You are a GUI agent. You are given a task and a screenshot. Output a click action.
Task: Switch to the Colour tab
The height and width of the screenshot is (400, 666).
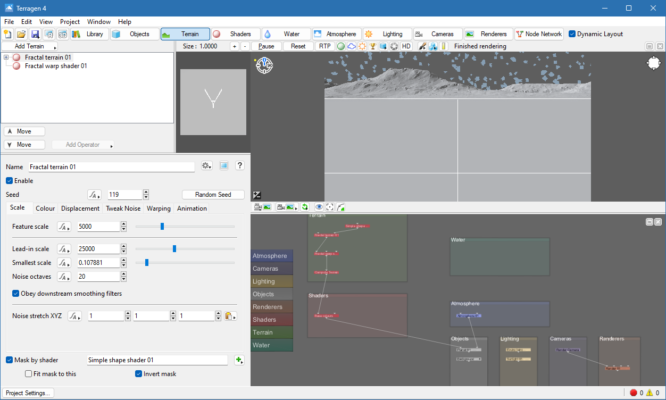pyautogui.click(x=45, y=208)
